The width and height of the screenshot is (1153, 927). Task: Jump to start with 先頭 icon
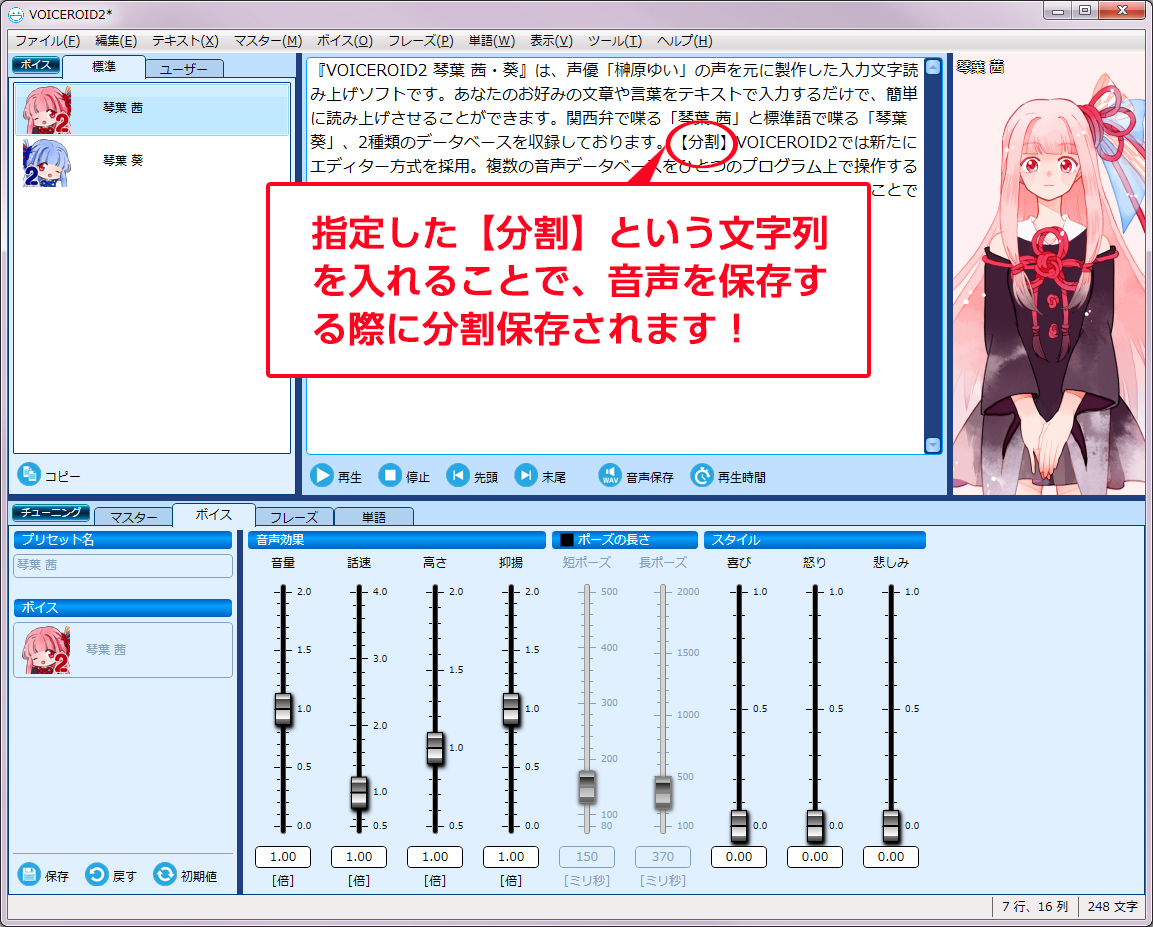coord(457,476)
